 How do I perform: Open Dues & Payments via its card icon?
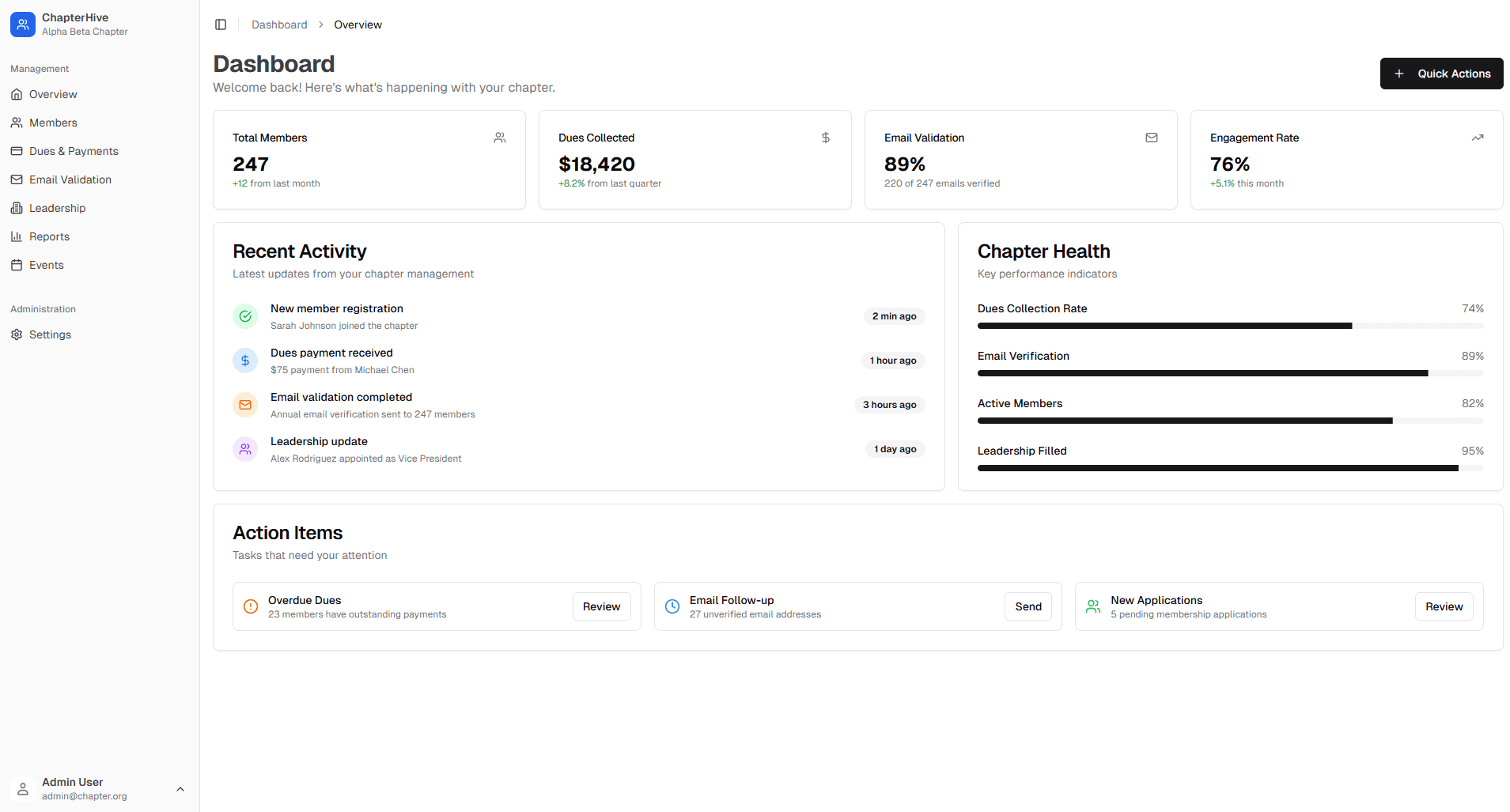pos(17,151)
